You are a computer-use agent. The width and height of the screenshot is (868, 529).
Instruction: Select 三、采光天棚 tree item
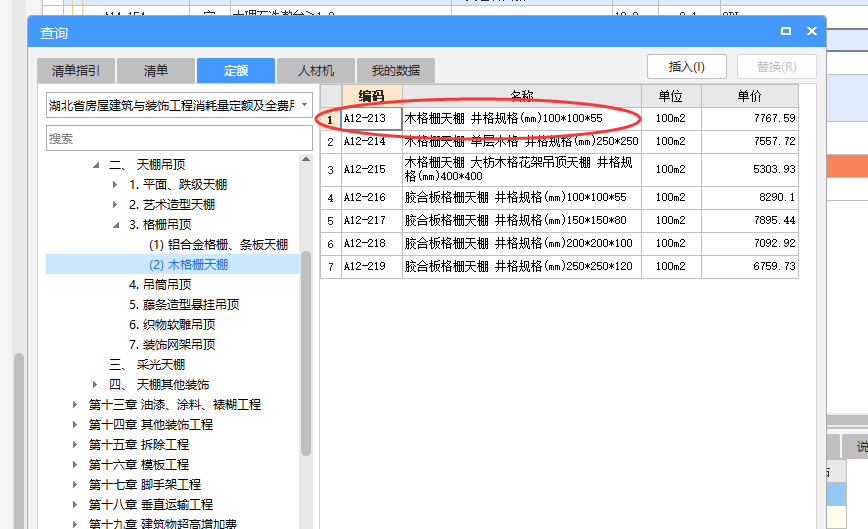click(x=147, y=365)
